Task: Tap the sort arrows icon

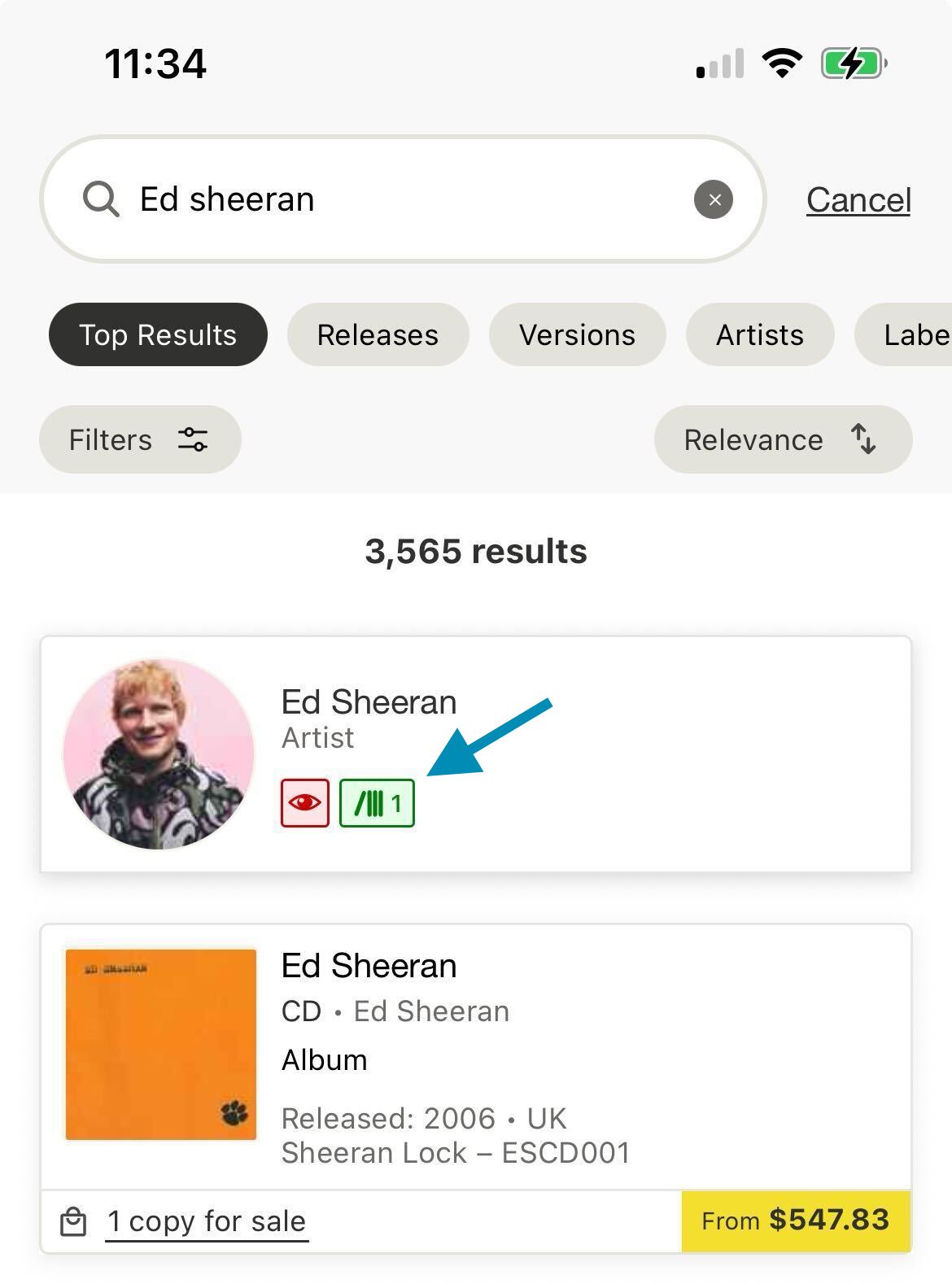Action: tap(863, 439)
